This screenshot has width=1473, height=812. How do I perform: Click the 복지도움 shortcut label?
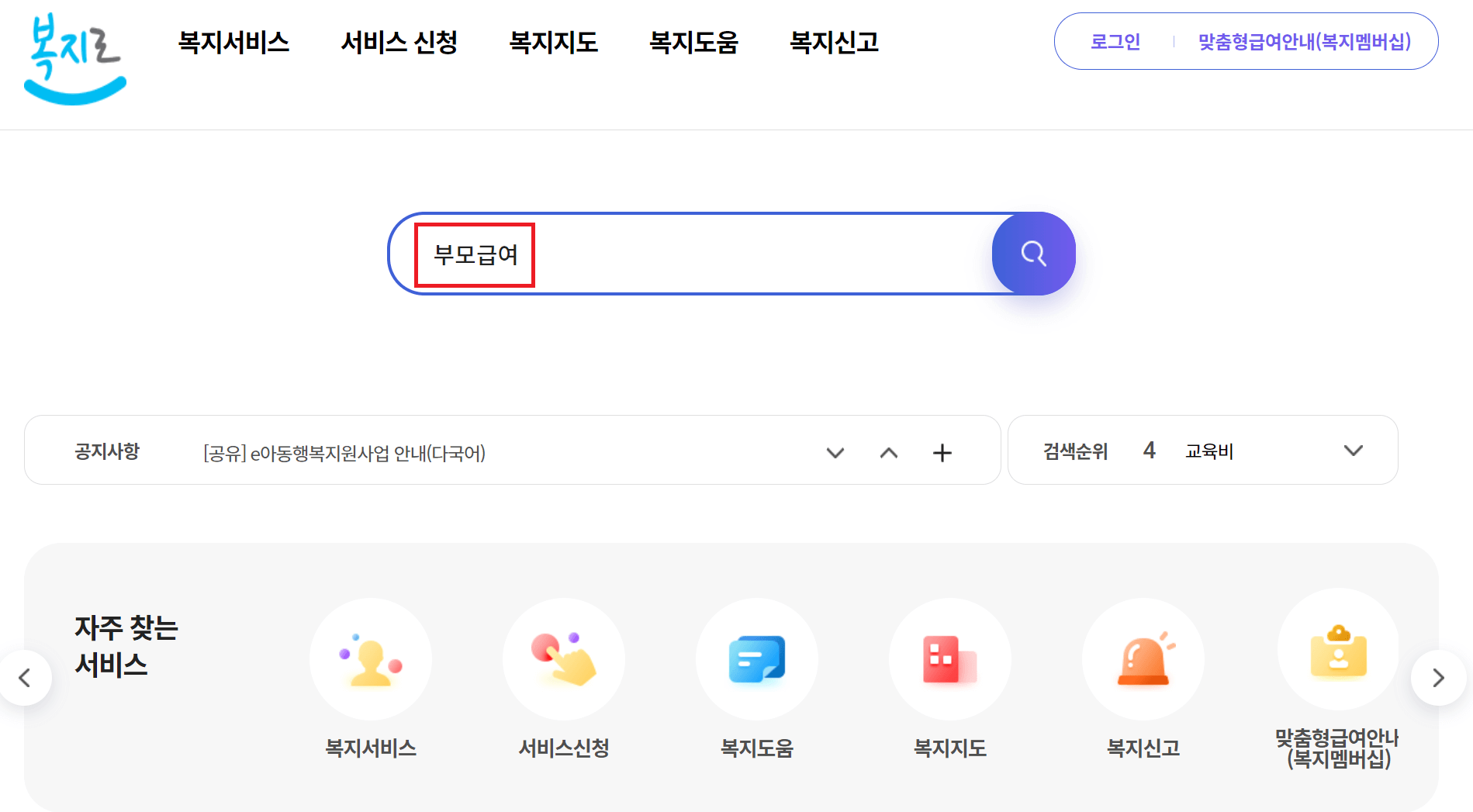pos(757,748)
